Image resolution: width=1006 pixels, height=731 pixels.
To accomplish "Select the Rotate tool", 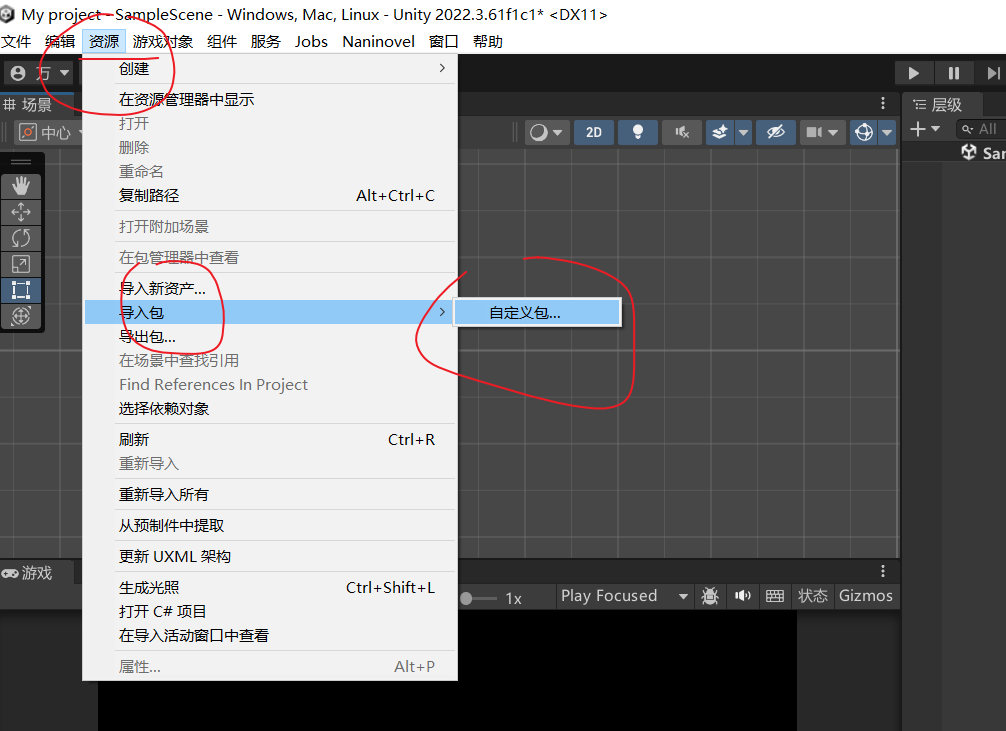I will coord(21,238).
